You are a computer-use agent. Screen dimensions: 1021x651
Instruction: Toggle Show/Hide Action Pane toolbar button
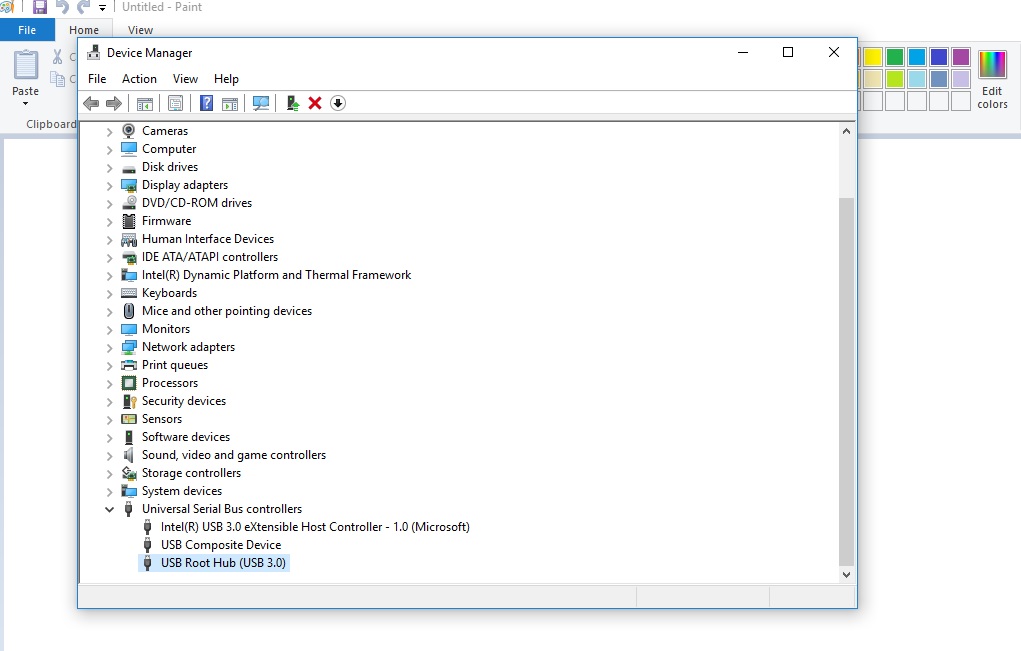pos(230,103)
